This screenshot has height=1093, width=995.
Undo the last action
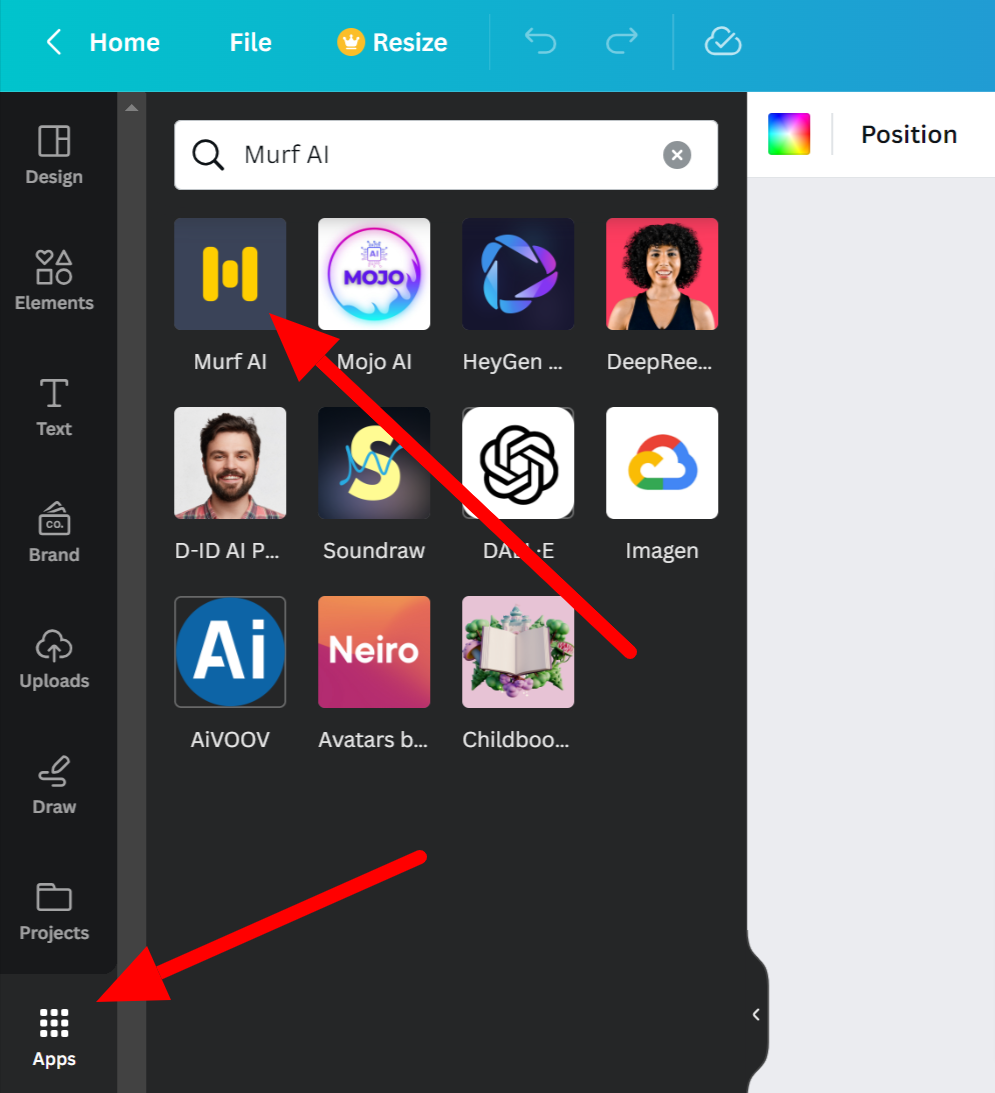[540, 42]
